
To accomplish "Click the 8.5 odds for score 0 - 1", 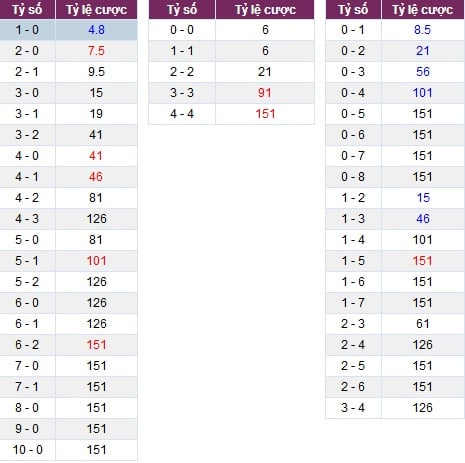I will pos(423,30).
